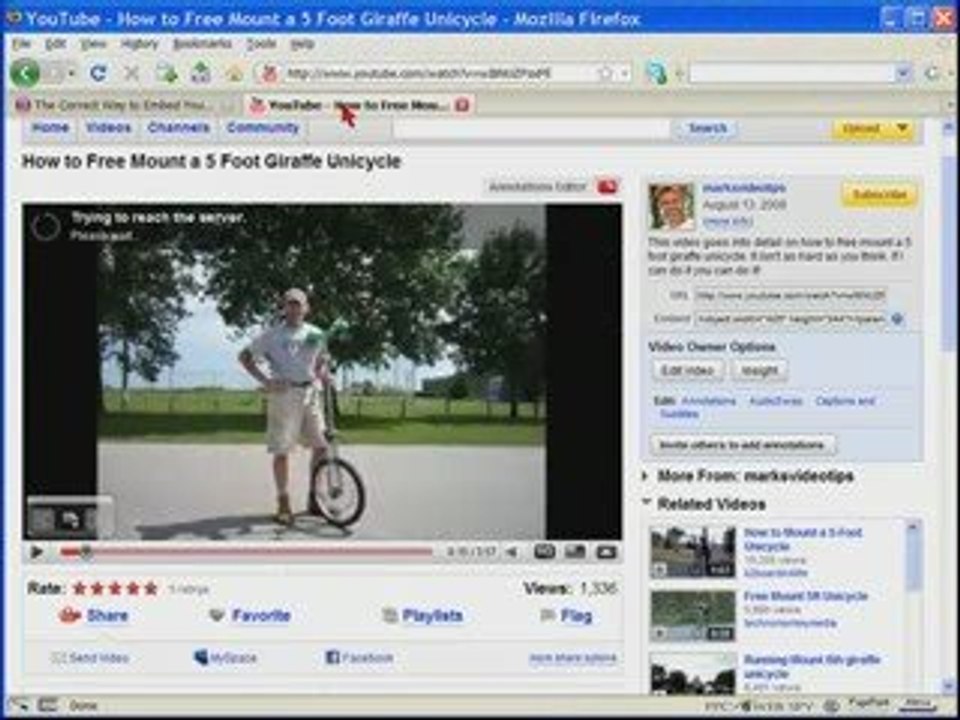Open the Tools menu
960x720 pixels.
click(x=261, y=44)
